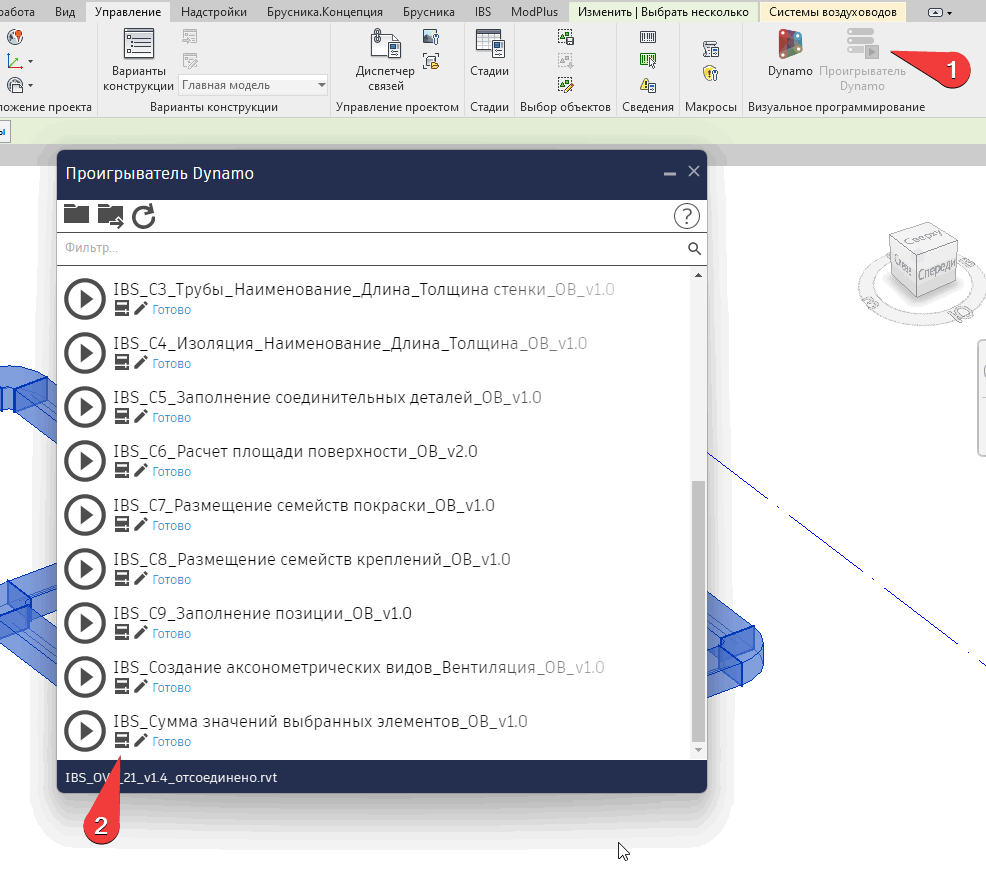986x870 pixels.
Task: Play IBS_C9_Заполнение позиции script
Action: pyautogui.click(x=85, y=624)
